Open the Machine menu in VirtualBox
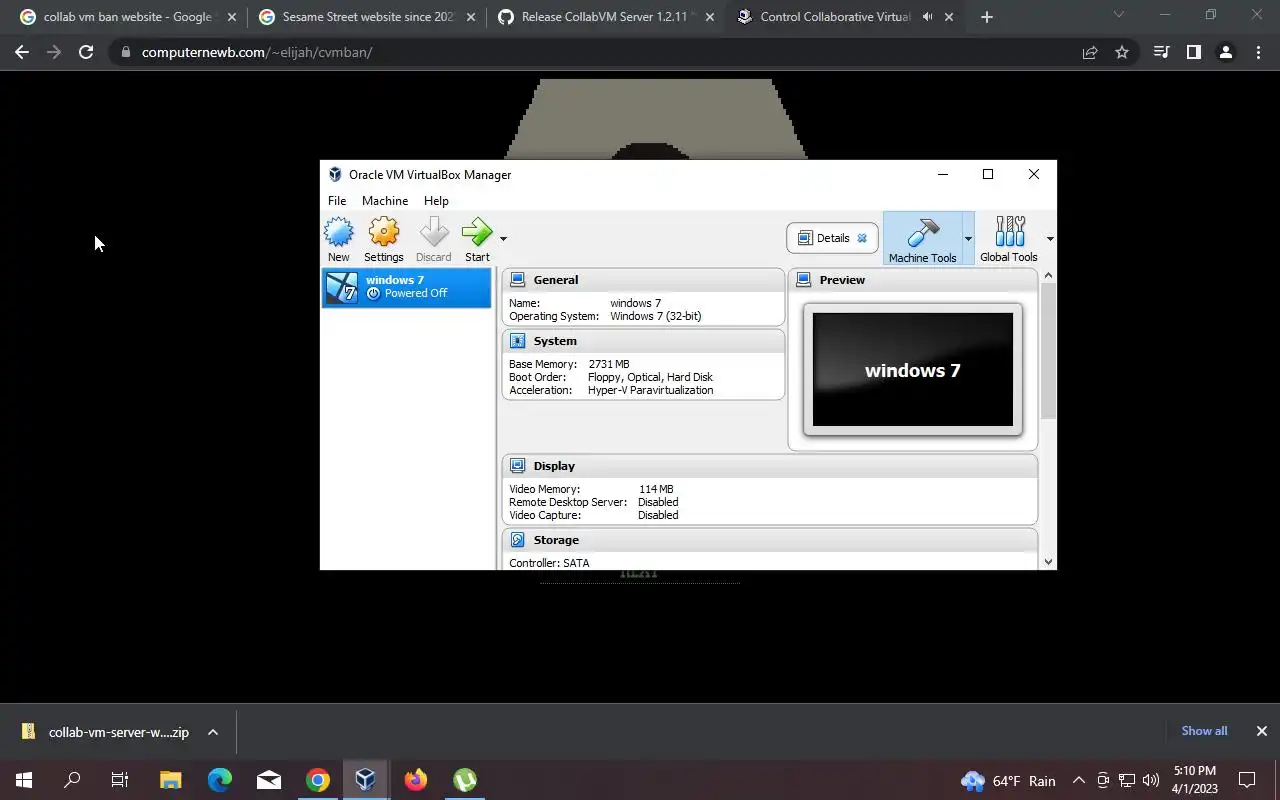This screenshot has height=800, width=1280. [x=385, y=201]
